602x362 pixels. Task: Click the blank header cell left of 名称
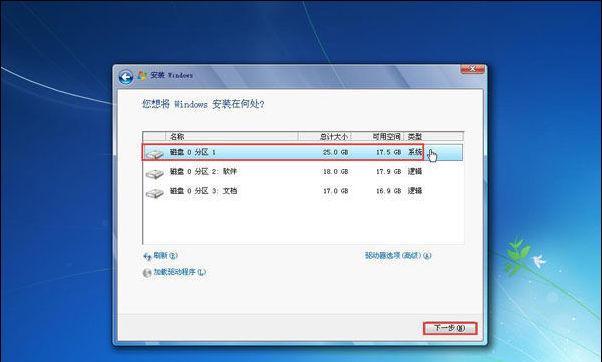pyautogui.click(x=154, y=137)
